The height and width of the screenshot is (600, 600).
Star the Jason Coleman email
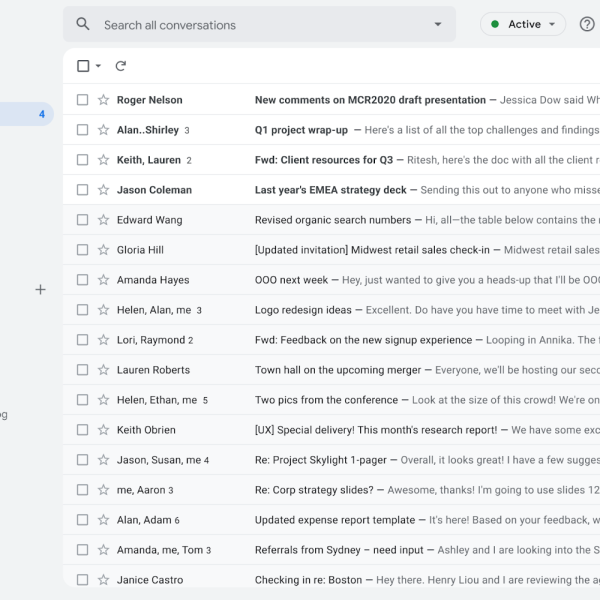[103, 190]
